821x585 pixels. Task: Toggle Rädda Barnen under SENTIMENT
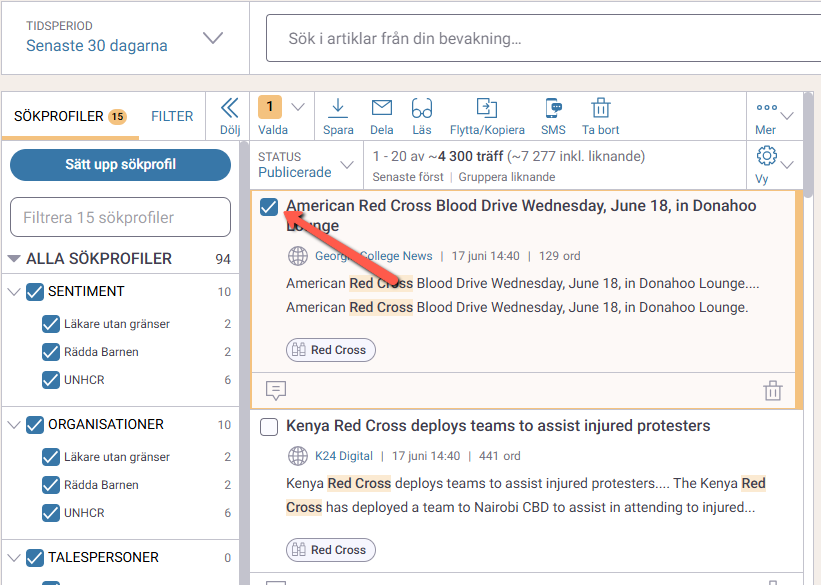click(x=51, y=352)
